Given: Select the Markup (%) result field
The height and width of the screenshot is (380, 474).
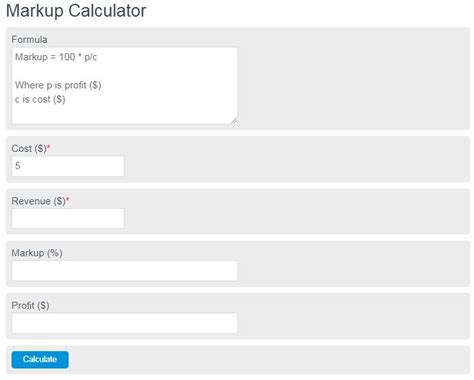Looking at the screenshot, I should click(124, 271).
